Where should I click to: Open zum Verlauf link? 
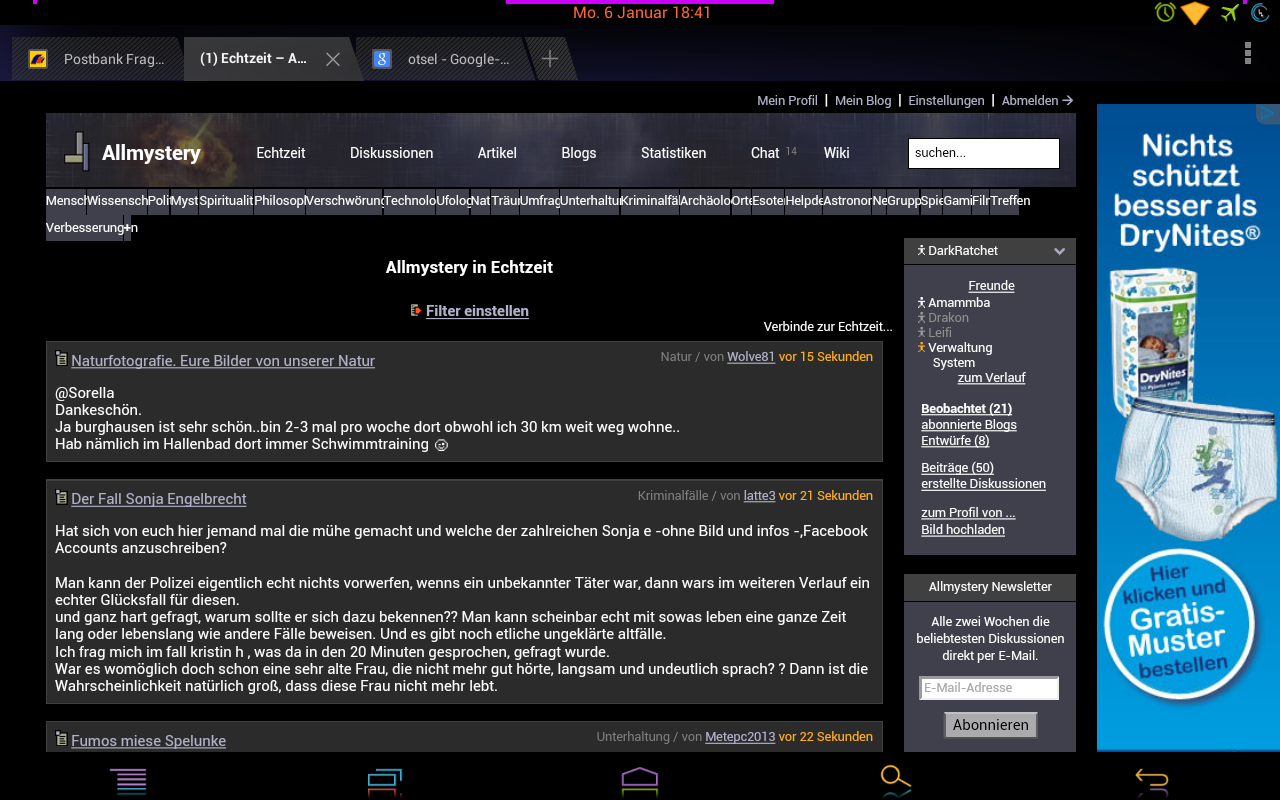click(x=991, y=378)
